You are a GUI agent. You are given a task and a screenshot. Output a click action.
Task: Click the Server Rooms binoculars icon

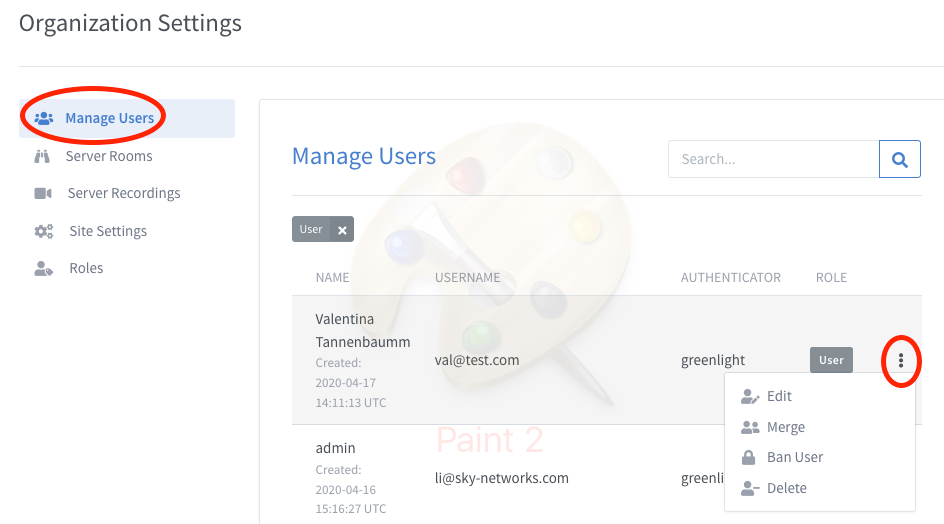point(42,157)
